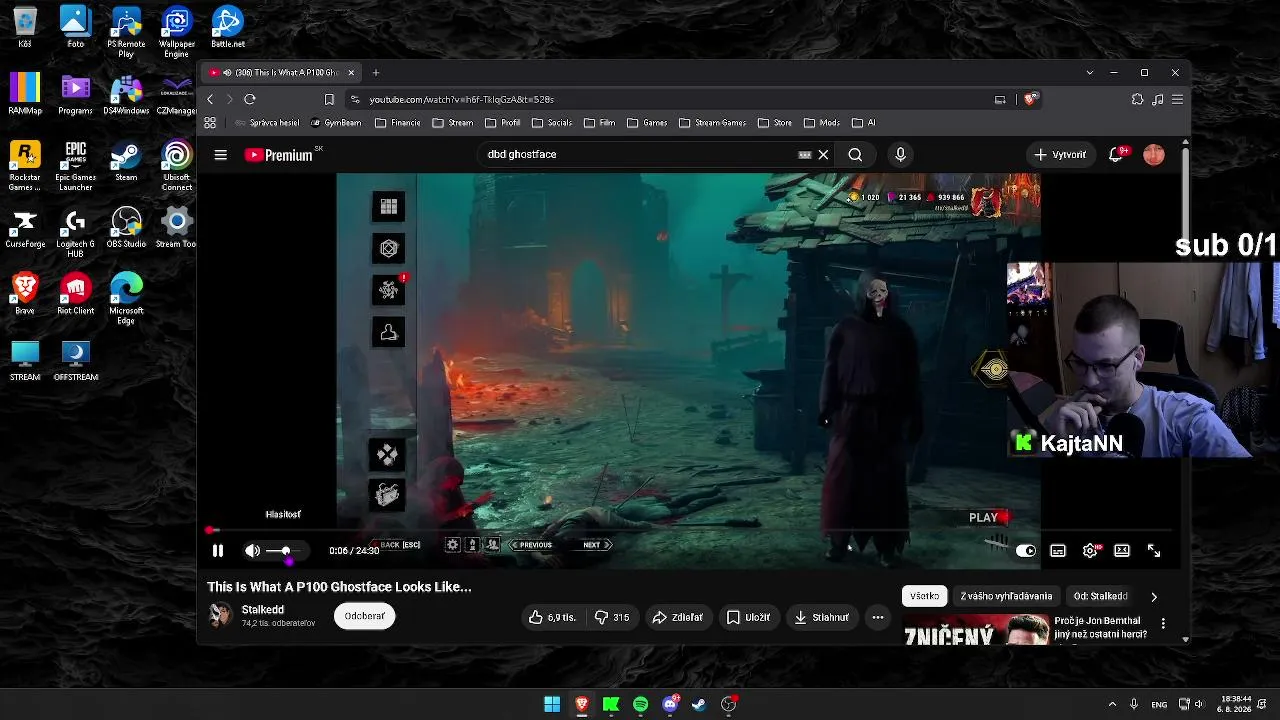Open options for the Jon Bernthal video
Viewport: 1280px width, 720px height.
tap(1163, 623)
